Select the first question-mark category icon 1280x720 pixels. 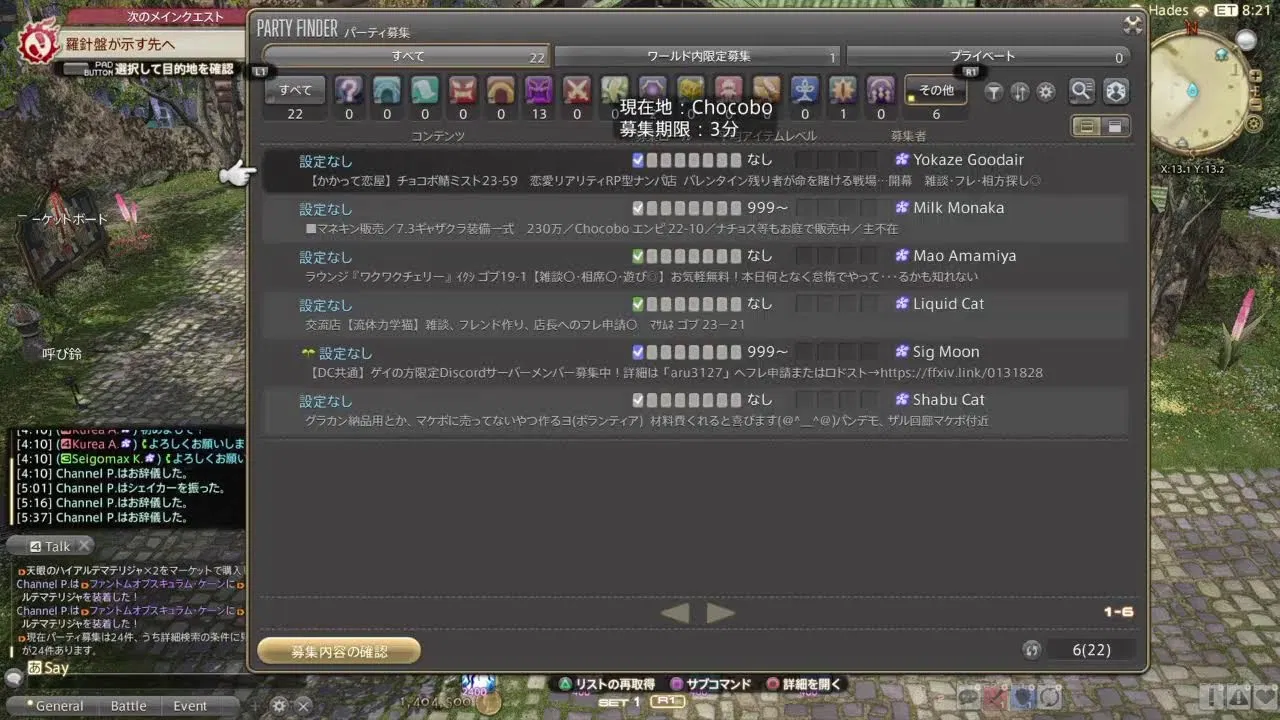click(349, 91)
